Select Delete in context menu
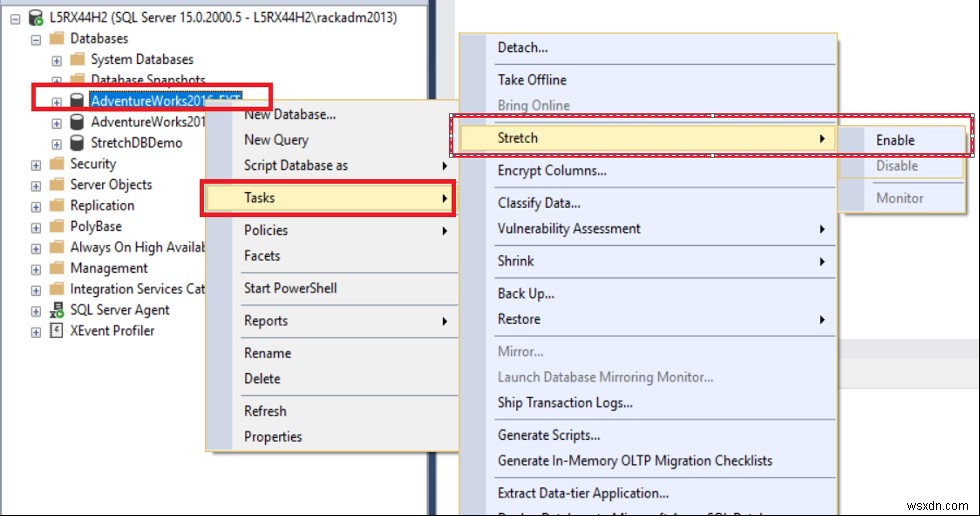 [332, 379]
